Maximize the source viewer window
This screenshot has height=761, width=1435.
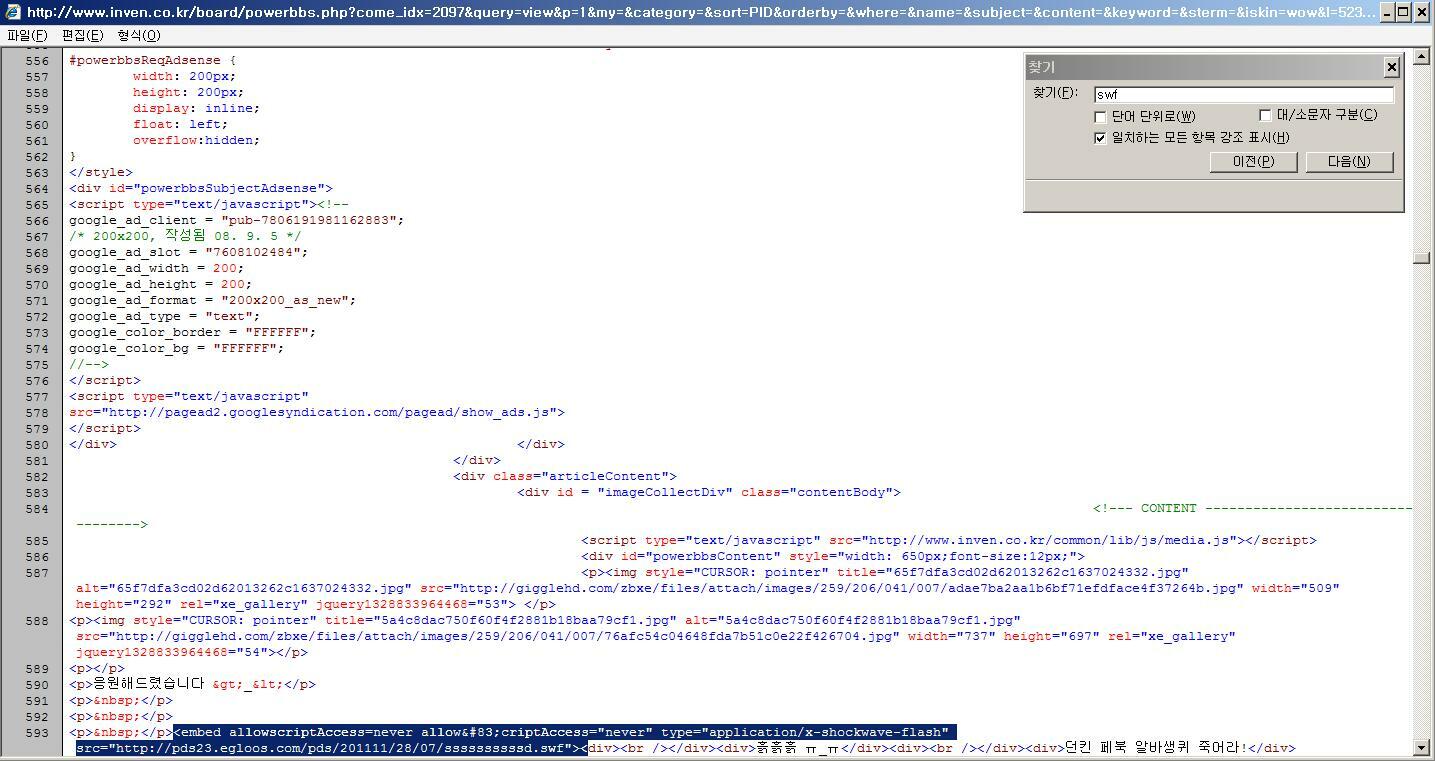point(1404,12)
